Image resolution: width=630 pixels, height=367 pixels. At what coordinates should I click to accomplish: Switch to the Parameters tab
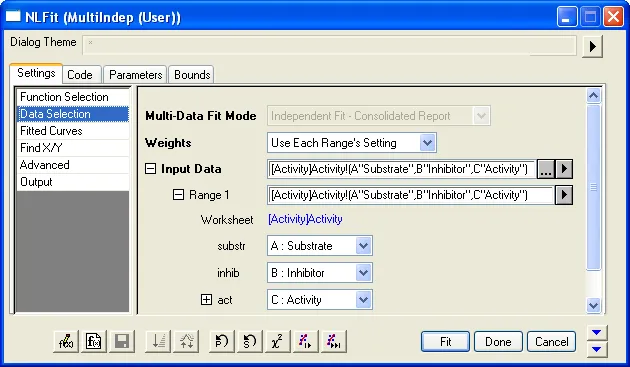tap(135, 75)
